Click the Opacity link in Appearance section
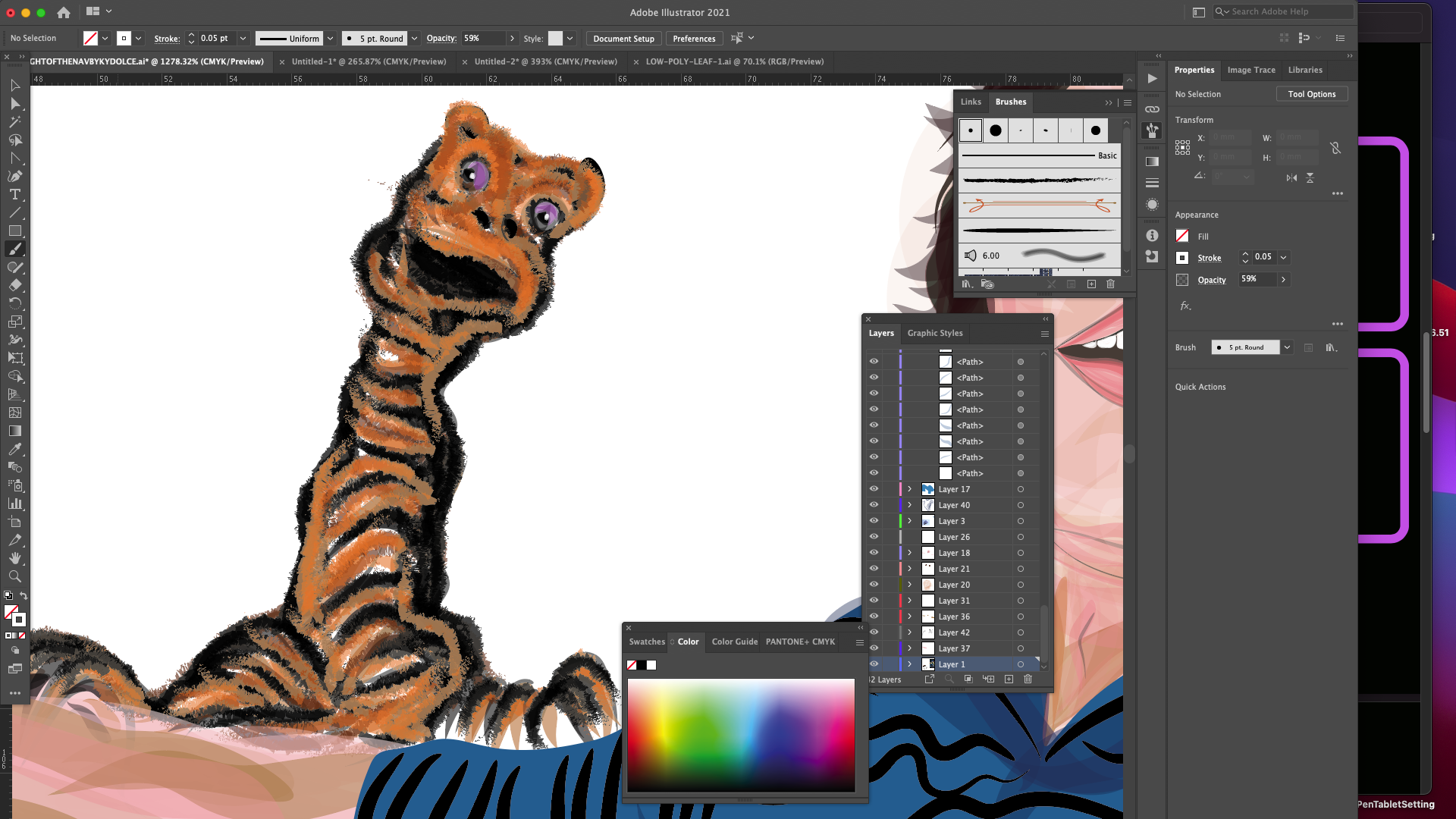Screen dimensions: 1456x819 coord(1212,280)
